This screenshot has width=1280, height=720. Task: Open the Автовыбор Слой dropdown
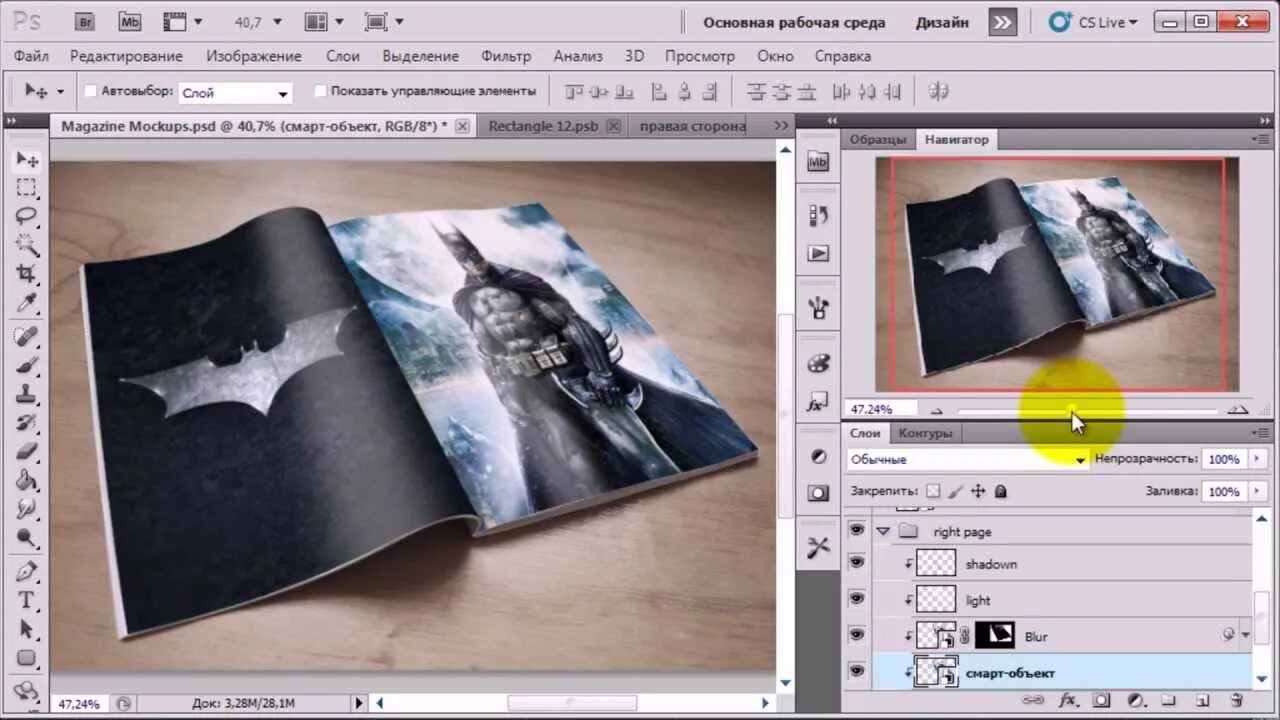[235, 92]
